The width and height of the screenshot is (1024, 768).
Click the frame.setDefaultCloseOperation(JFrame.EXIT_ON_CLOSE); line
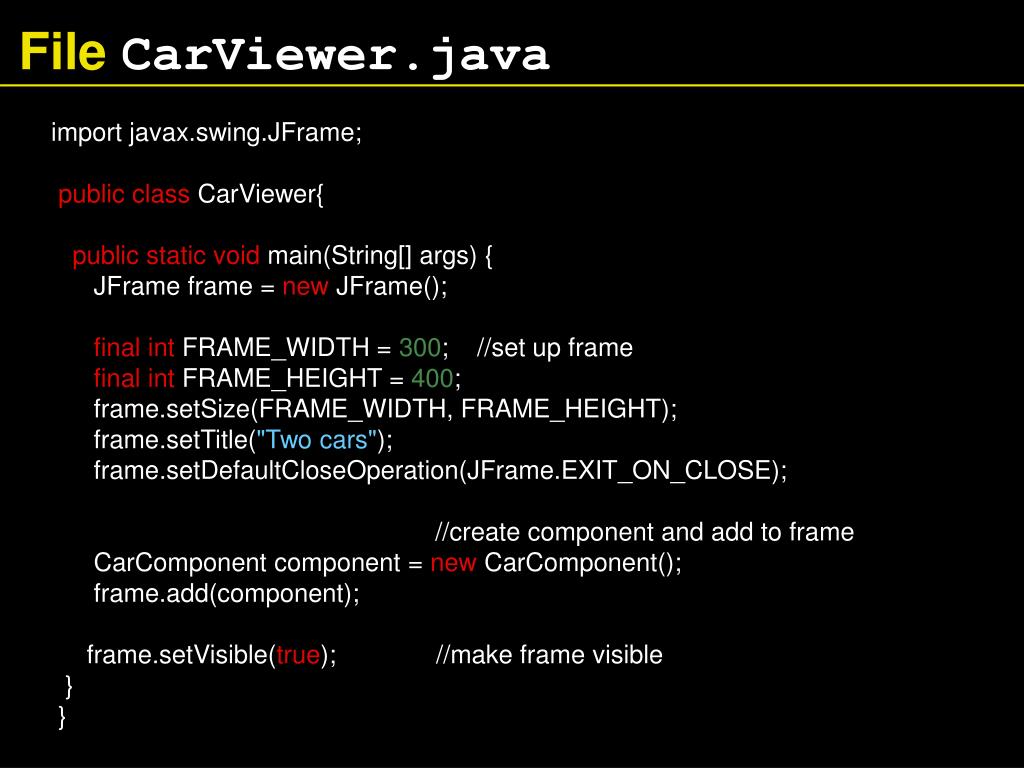(440, 471)
